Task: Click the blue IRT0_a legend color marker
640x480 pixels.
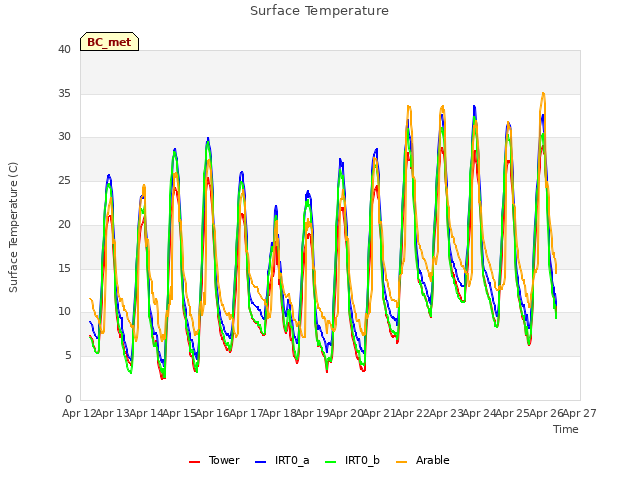Action: pos(260,462)
